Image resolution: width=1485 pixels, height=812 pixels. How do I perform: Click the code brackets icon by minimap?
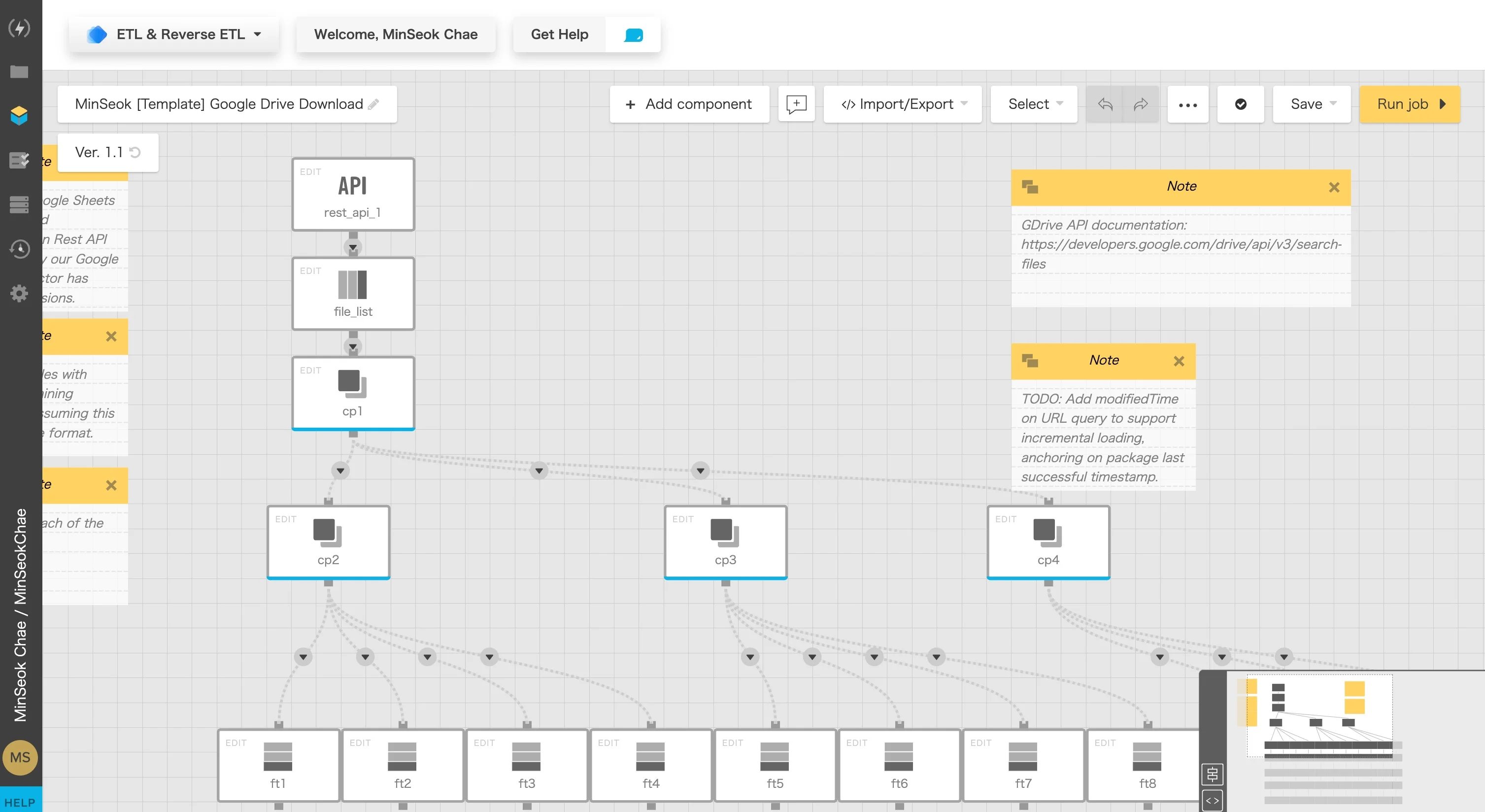[x=1213, y=801]
